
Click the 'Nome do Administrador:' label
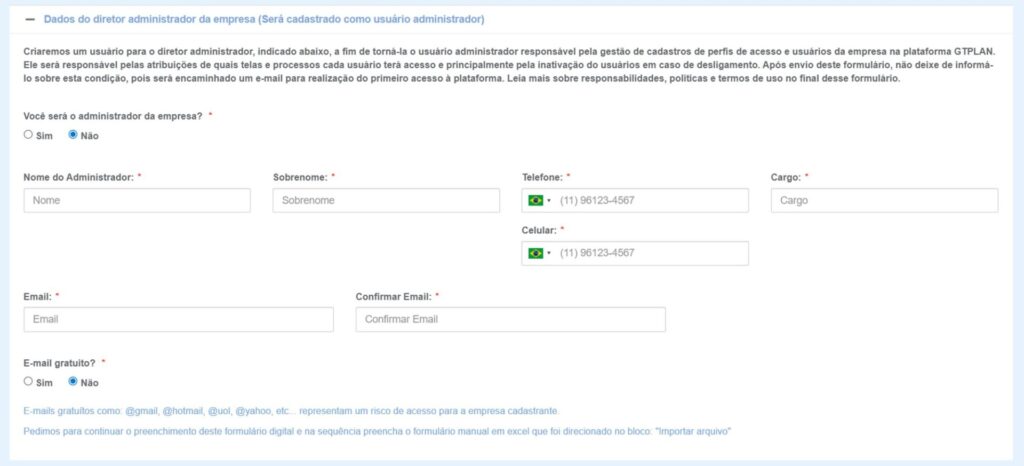pyautogui.click(x=78, y=177)
